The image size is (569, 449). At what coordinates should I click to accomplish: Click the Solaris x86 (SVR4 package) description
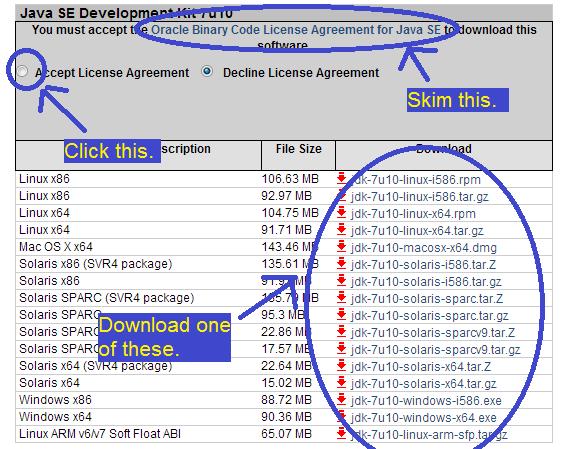(95, 264)
